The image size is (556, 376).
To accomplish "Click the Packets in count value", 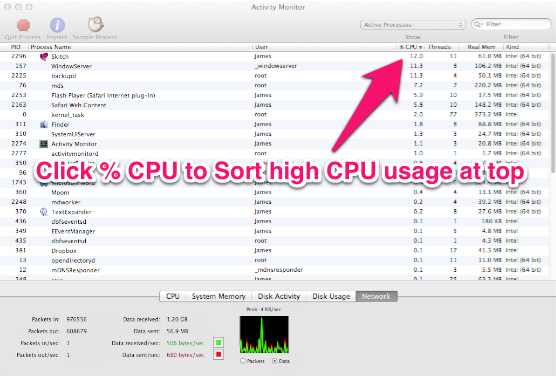I will 77,319.
